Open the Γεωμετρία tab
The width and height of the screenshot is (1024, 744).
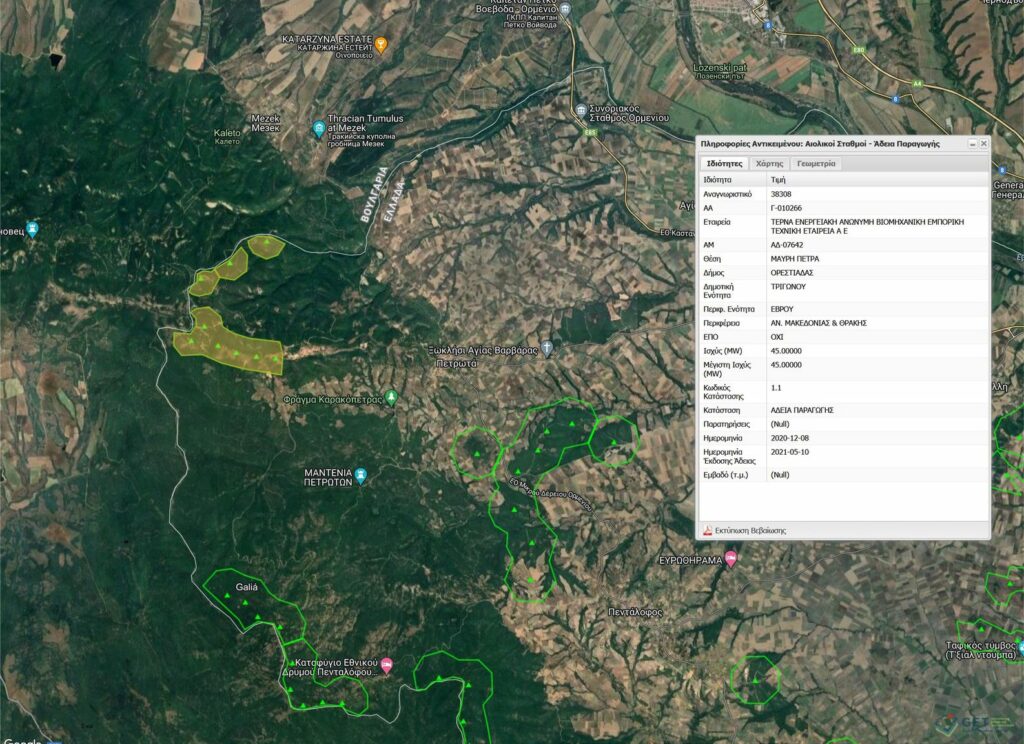pyautogui.click(x=816, y=163)
